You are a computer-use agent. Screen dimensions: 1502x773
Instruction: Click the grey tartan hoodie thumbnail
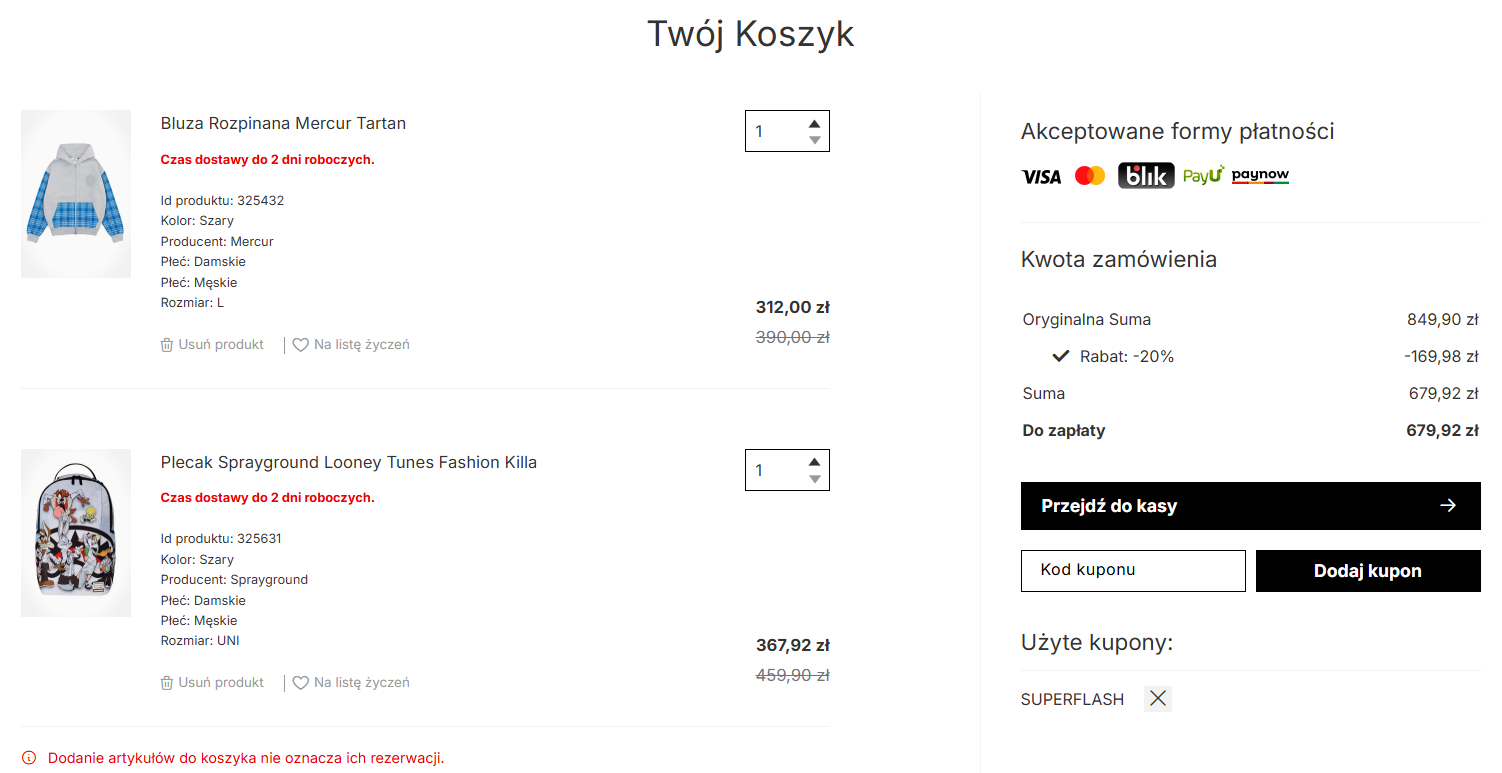(x=76, y=194)
